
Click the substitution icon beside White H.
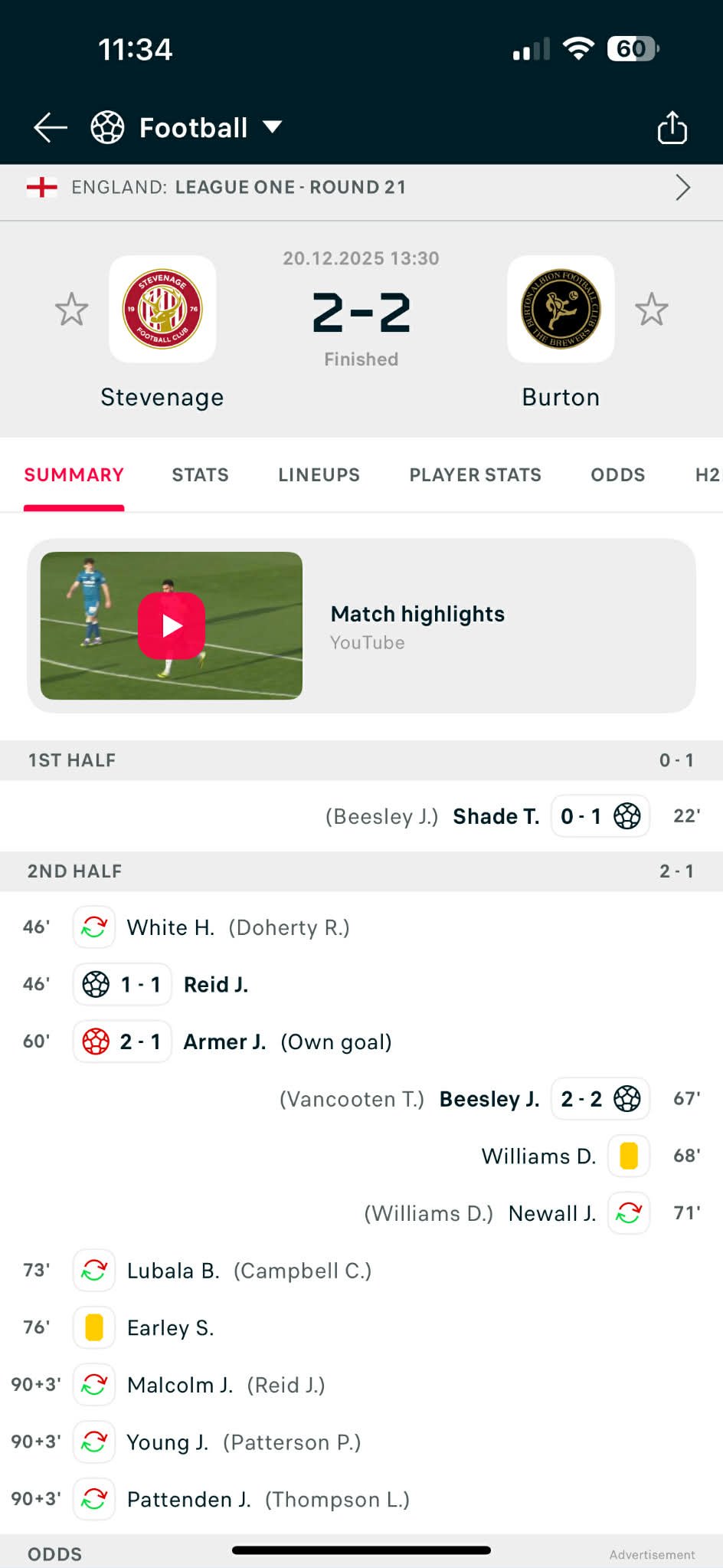tap(93, 927)
